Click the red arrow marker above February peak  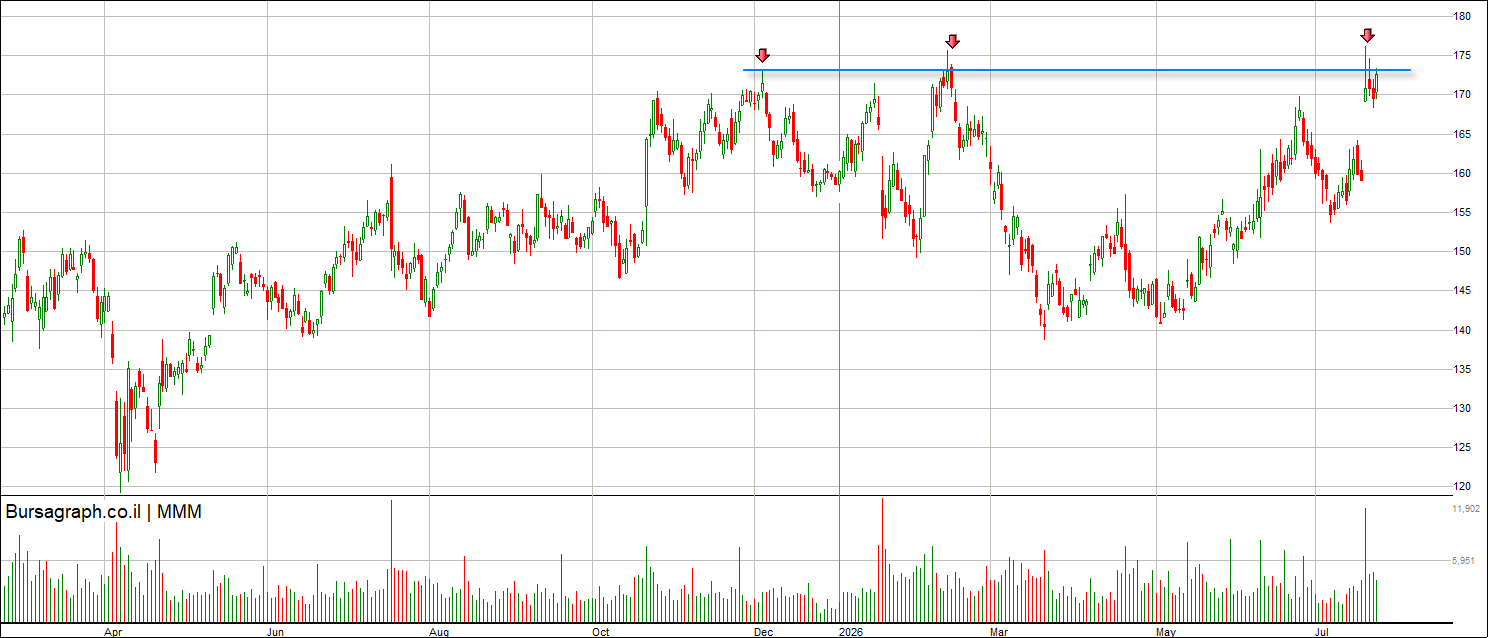point(953,41)
